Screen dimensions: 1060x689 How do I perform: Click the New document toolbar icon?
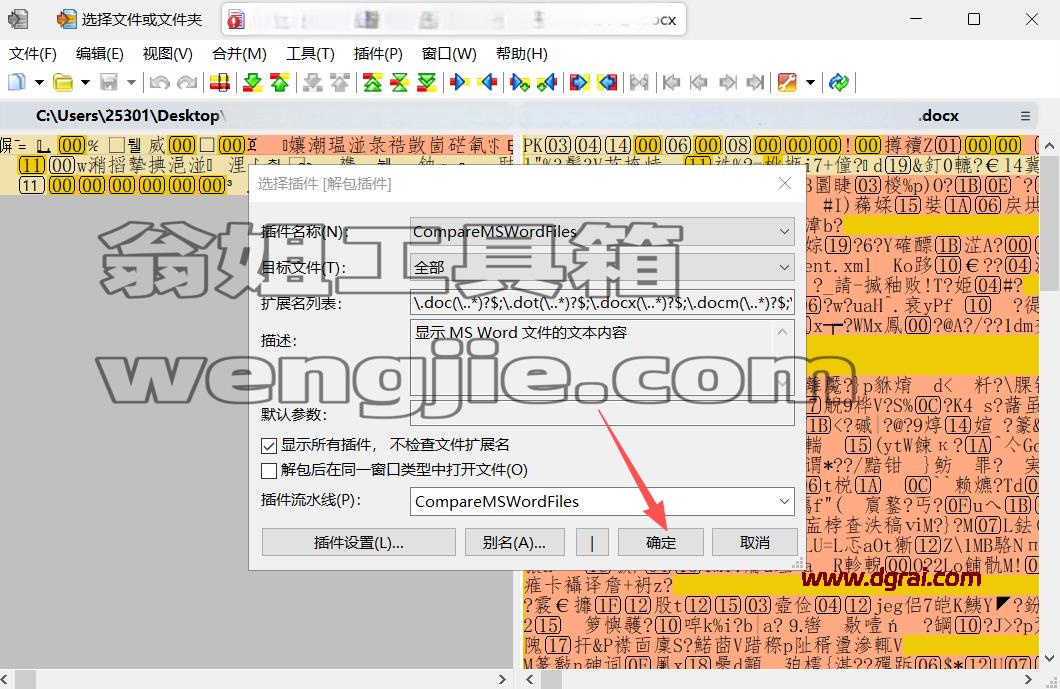coord(16,82)
